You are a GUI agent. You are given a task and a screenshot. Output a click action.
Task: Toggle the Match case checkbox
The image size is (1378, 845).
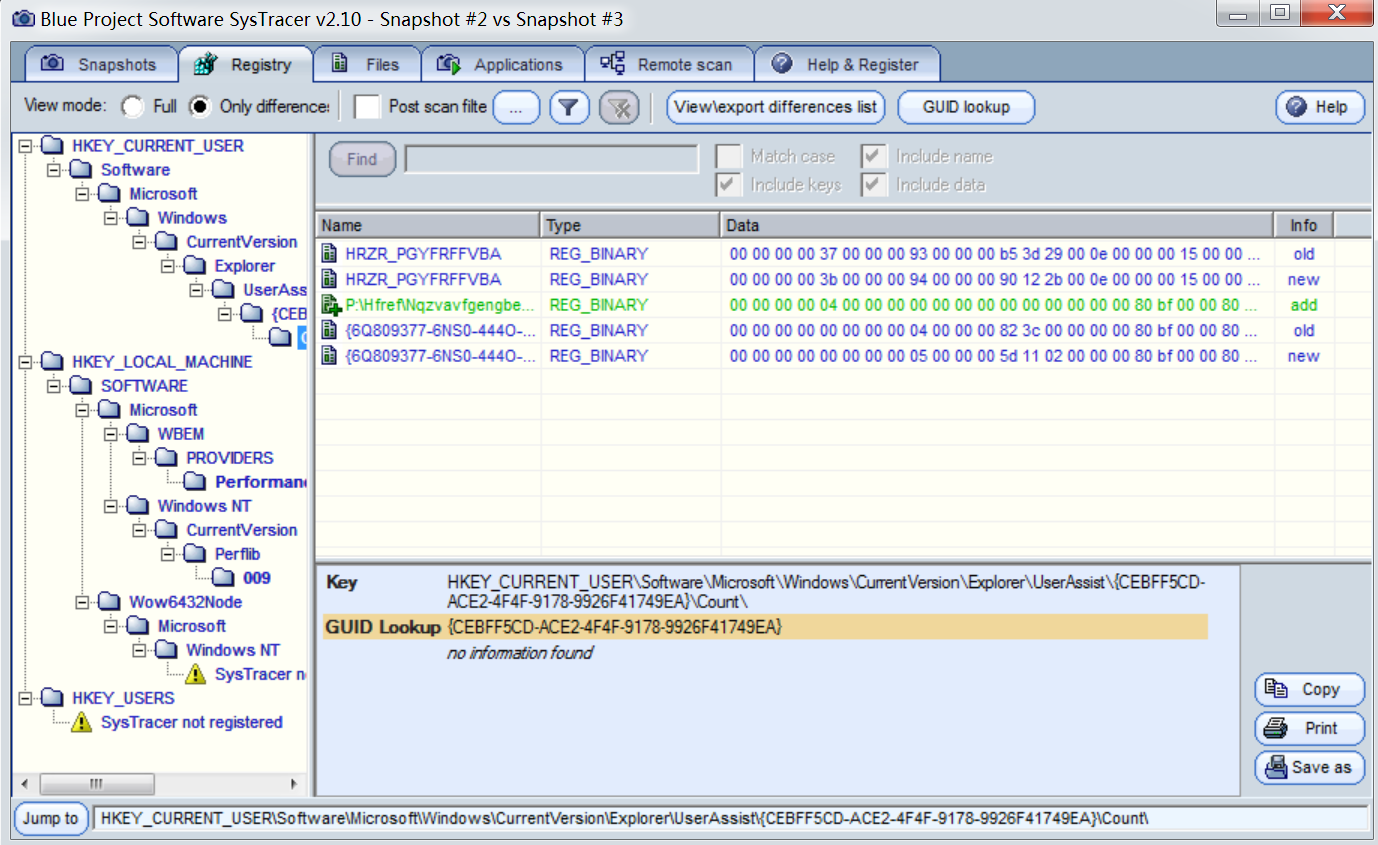click(729, 156)
